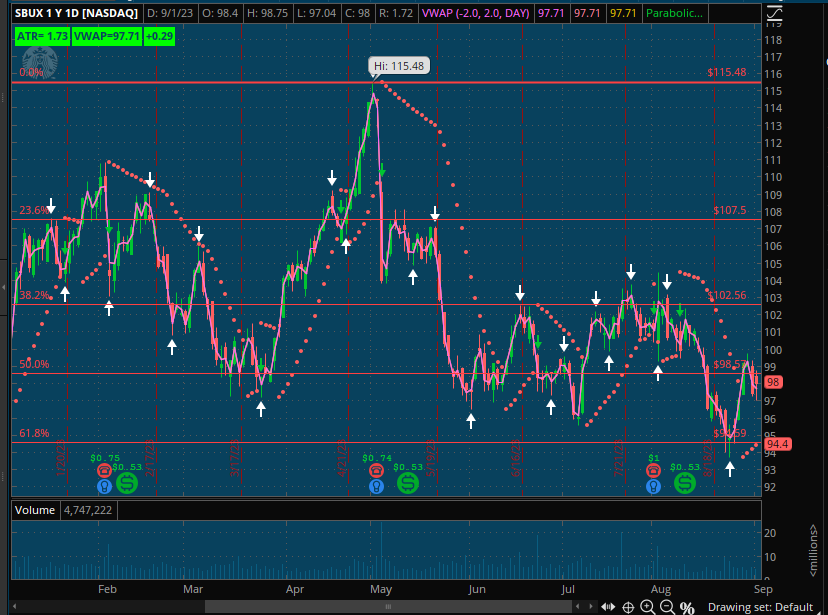Click the scrollbar right arrow near the toolbar
Screen dimensions: 828x615
[x=590, y=607]
